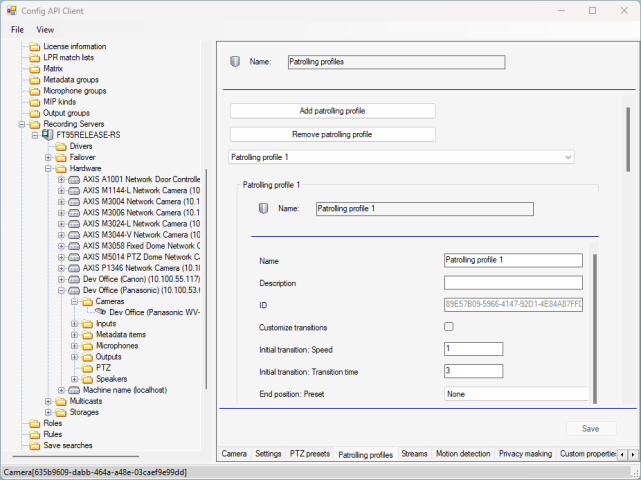This screenshot has height=480, width=641.
Task: Click the Machine name (localhost) hardware icon
Action: [x=74, y=390]
